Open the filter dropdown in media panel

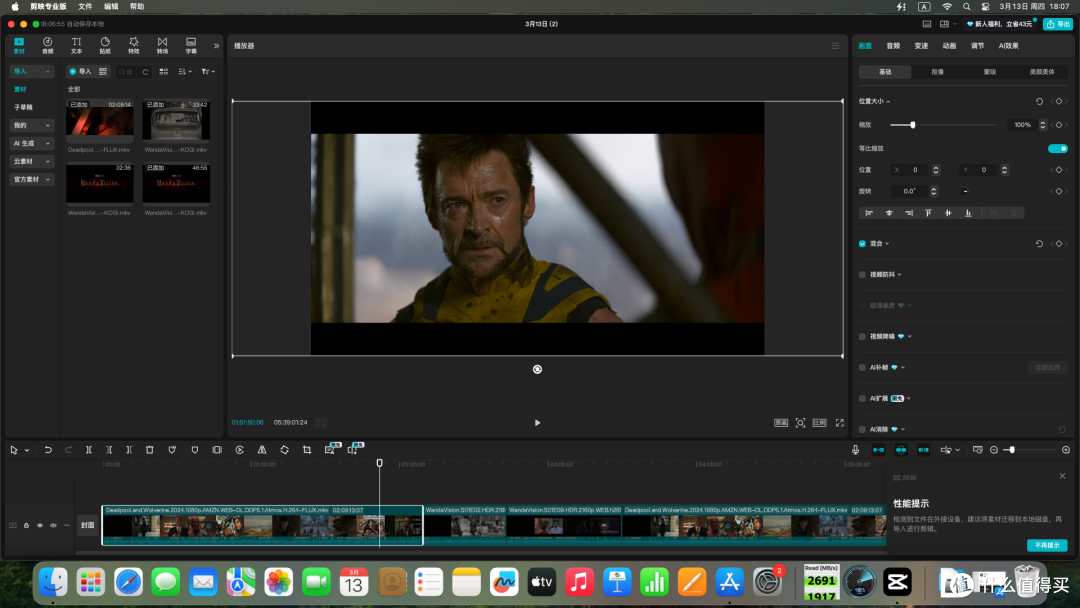207,72
